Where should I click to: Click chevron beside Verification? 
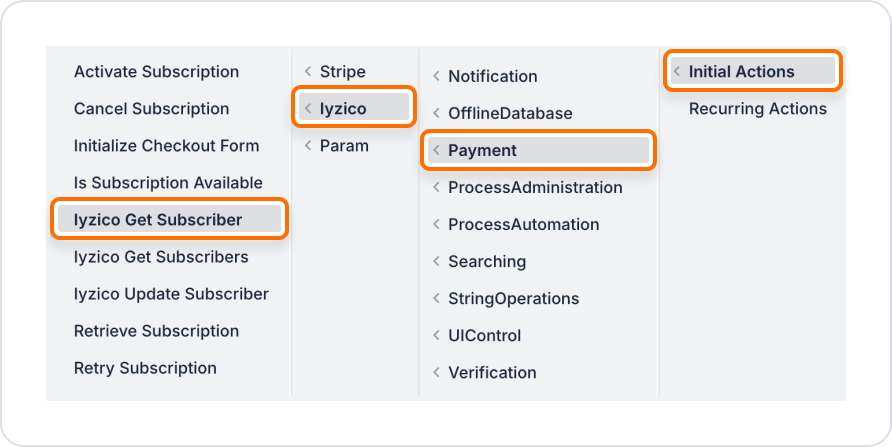coord(436,372)
